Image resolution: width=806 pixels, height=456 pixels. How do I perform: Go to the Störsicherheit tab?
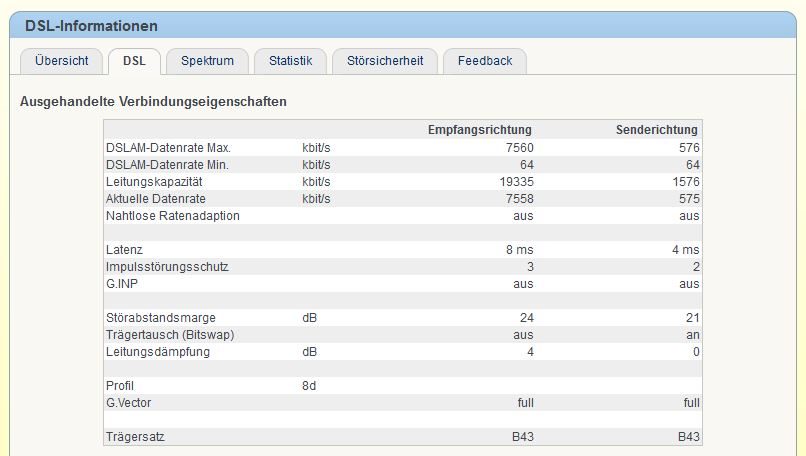(x=384, y=61)
